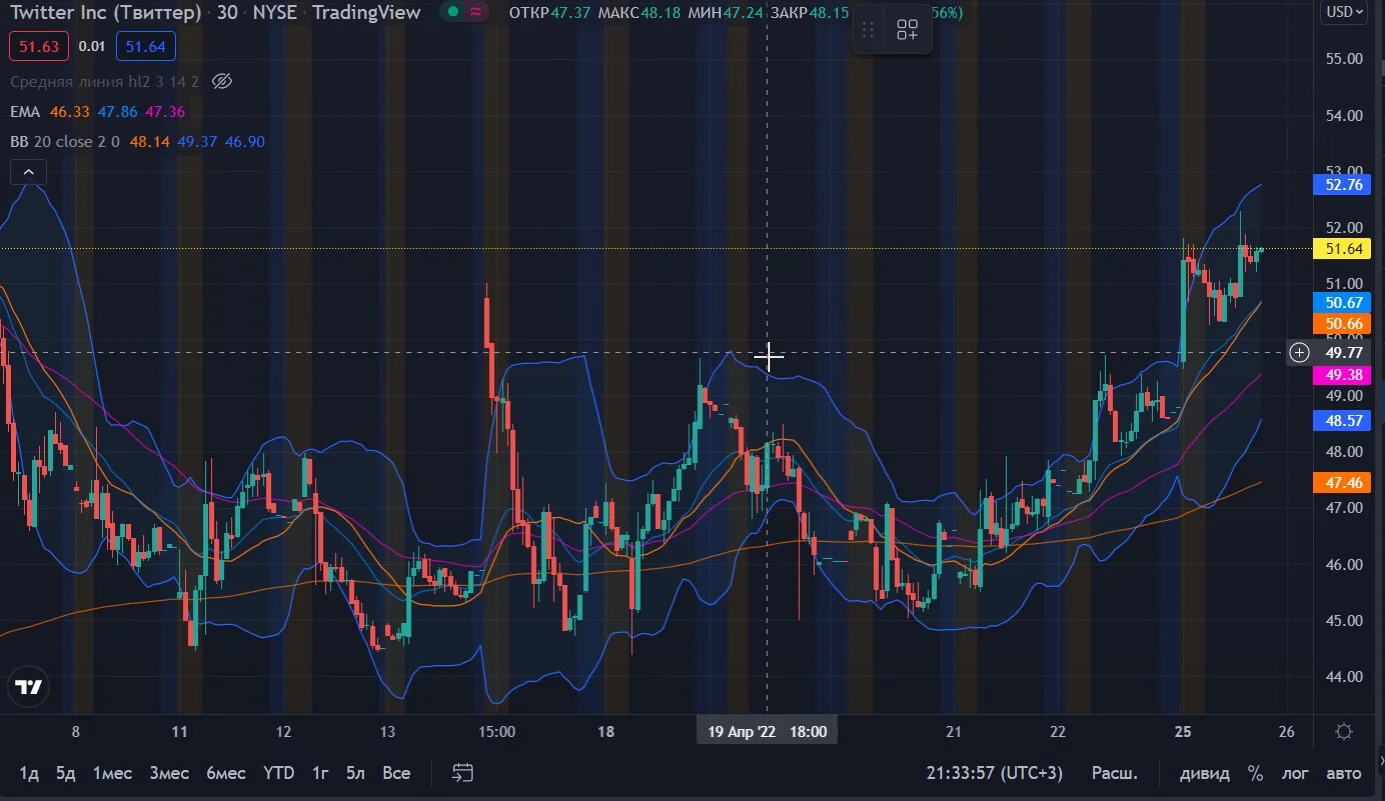Click the blue 48.57 lower band label
Screen dimensions: 1385x801
[x=1344, y=421]
